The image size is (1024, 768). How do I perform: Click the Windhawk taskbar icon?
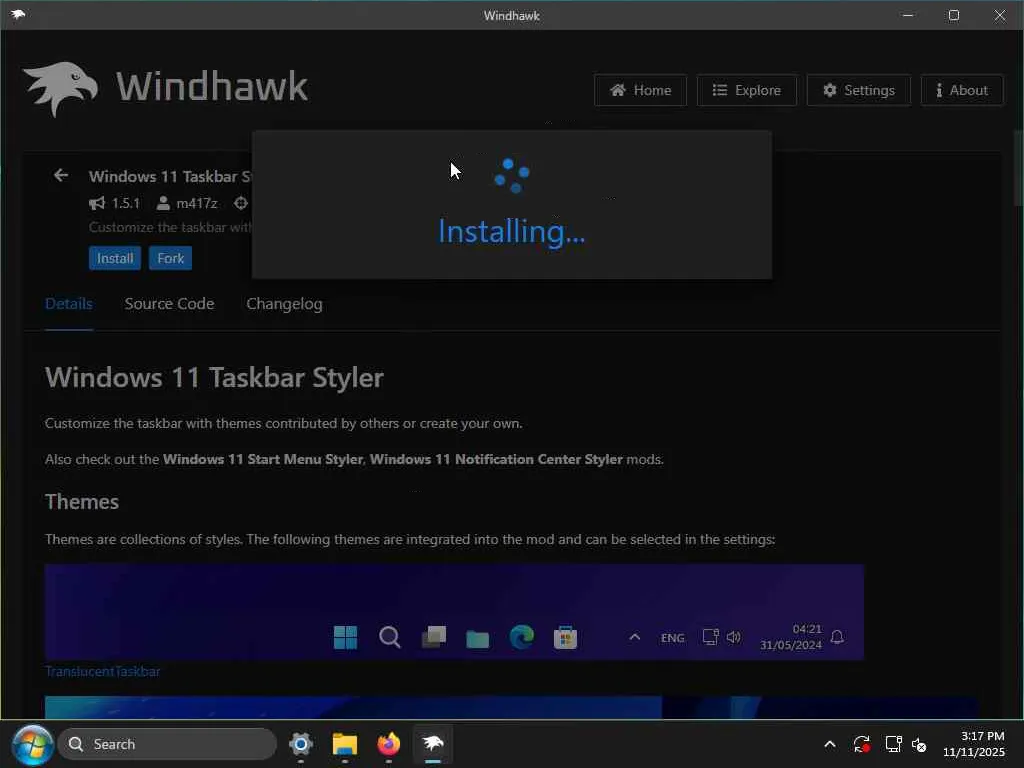coord(432,744)
